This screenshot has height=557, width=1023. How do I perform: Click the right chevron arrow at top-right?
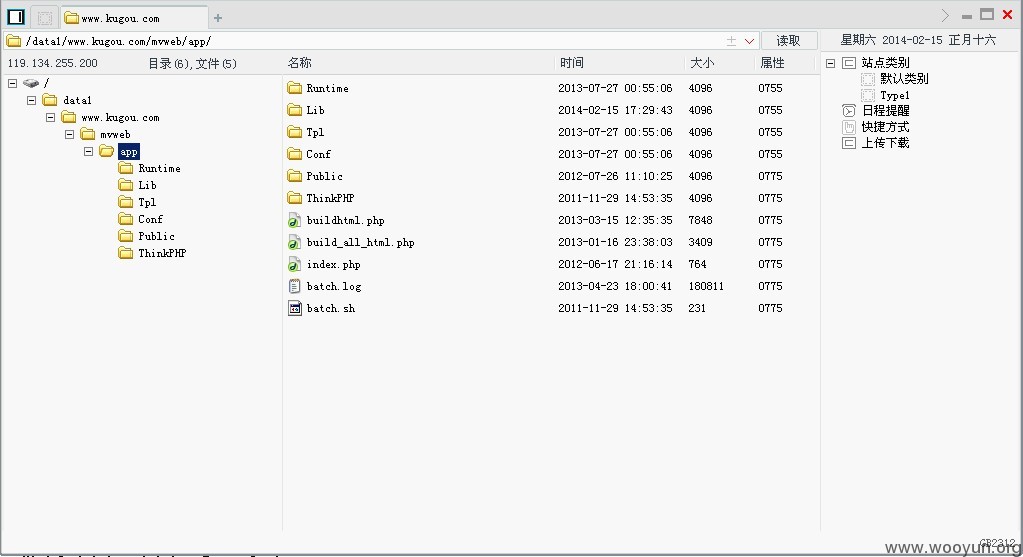tap(945, 16)
